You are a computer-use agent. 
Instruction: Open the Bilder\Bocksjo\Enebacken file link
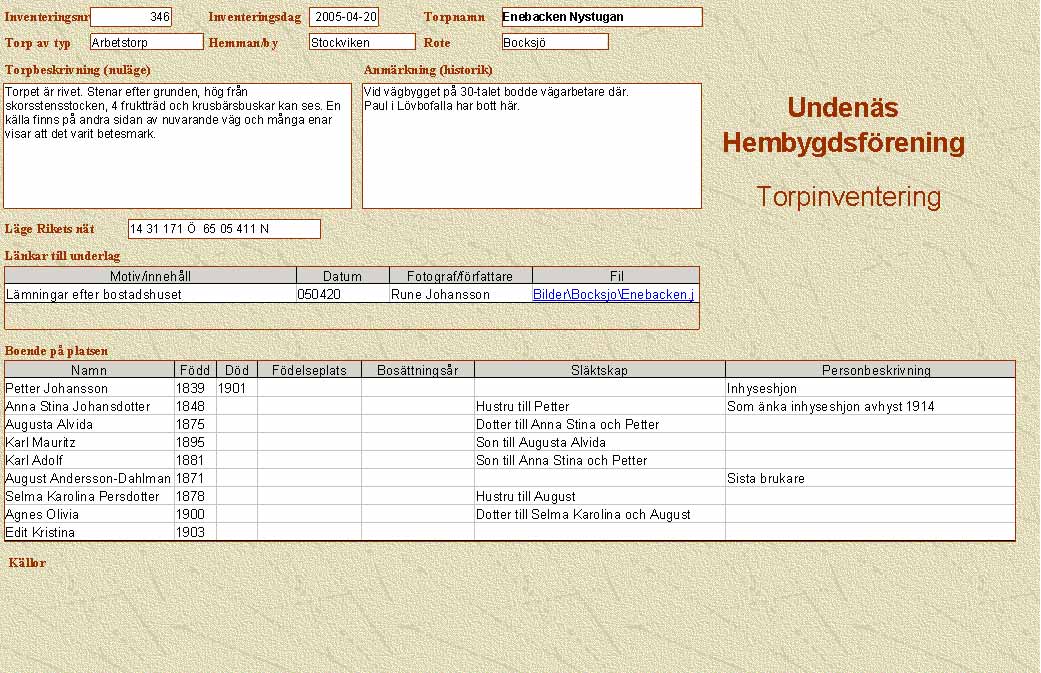pos(613,295)
